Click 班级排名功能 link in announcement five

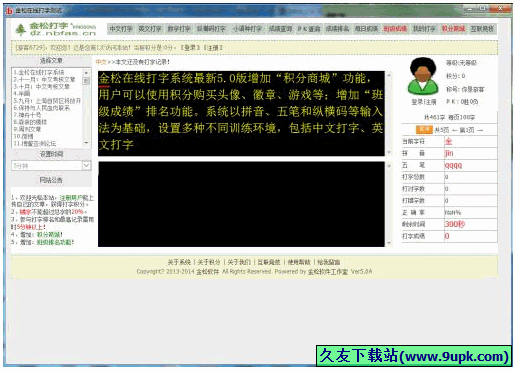tap(54, 242)
